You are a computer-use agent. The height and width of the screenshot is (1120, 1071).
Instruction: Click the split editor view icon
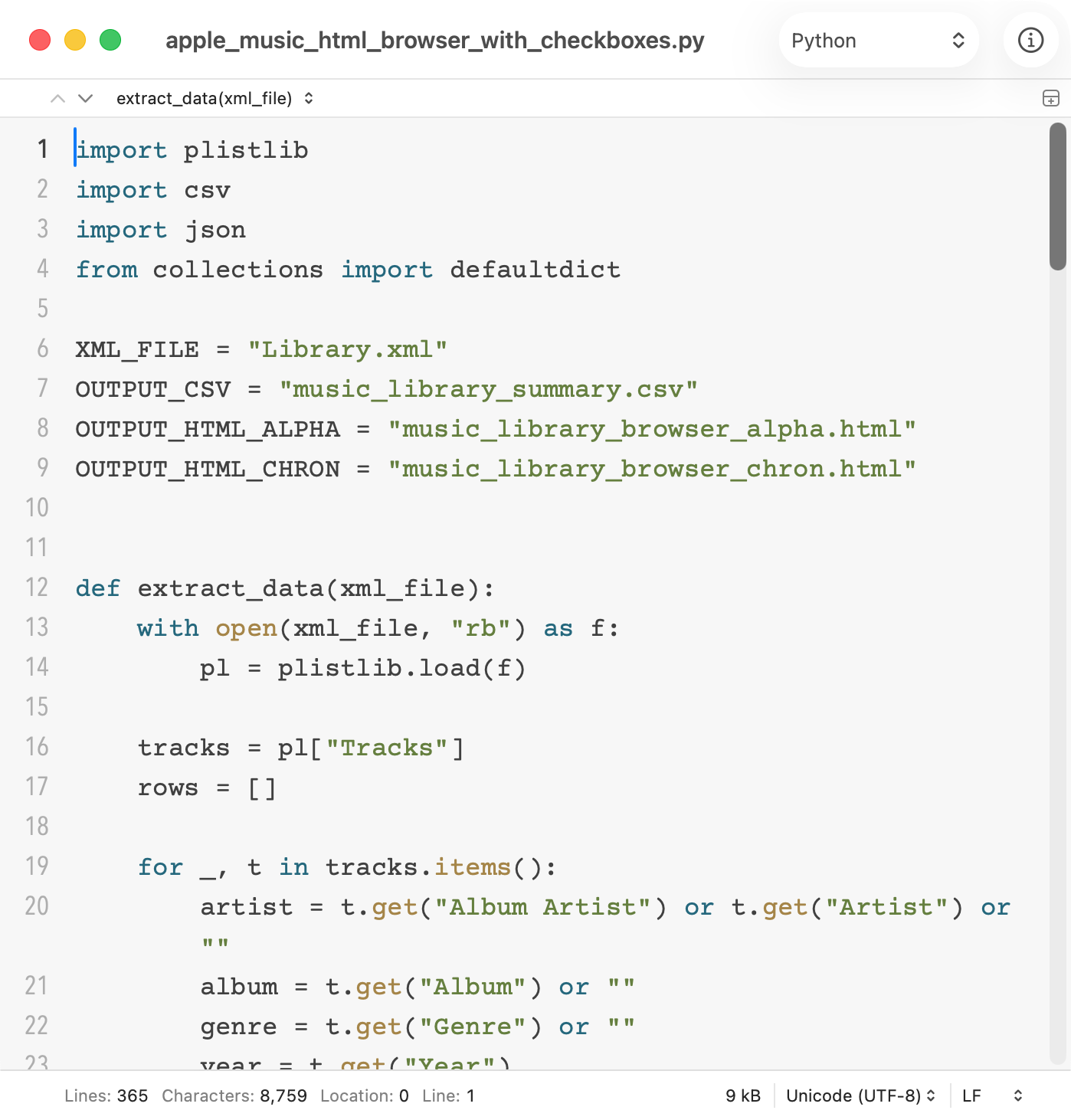pyautogui.click(x=1051, y=98)
